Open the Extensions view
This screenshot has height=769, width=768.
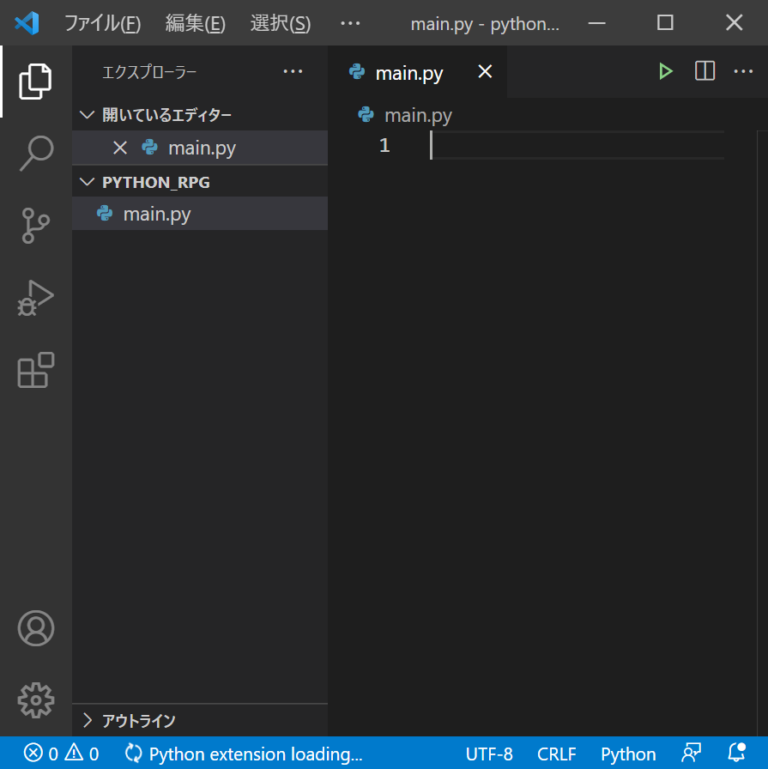point(36,370)
